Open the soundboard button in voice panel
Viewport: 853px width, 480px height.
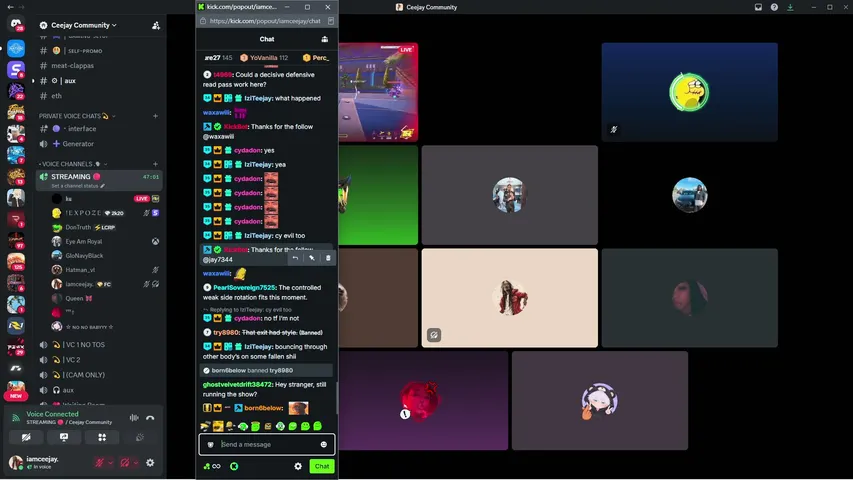tap(140, 437)
